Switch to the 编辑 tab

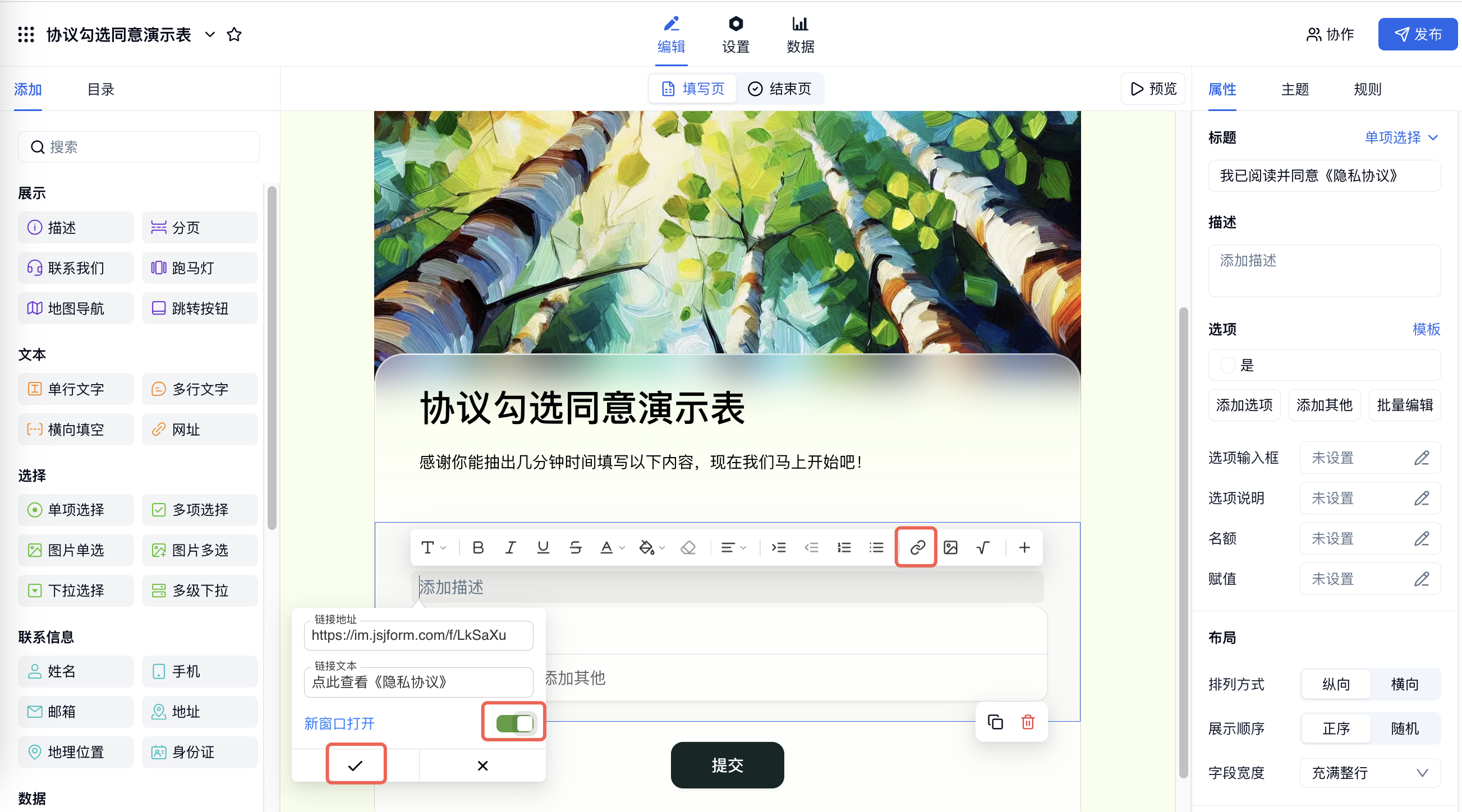coord(671,35)
